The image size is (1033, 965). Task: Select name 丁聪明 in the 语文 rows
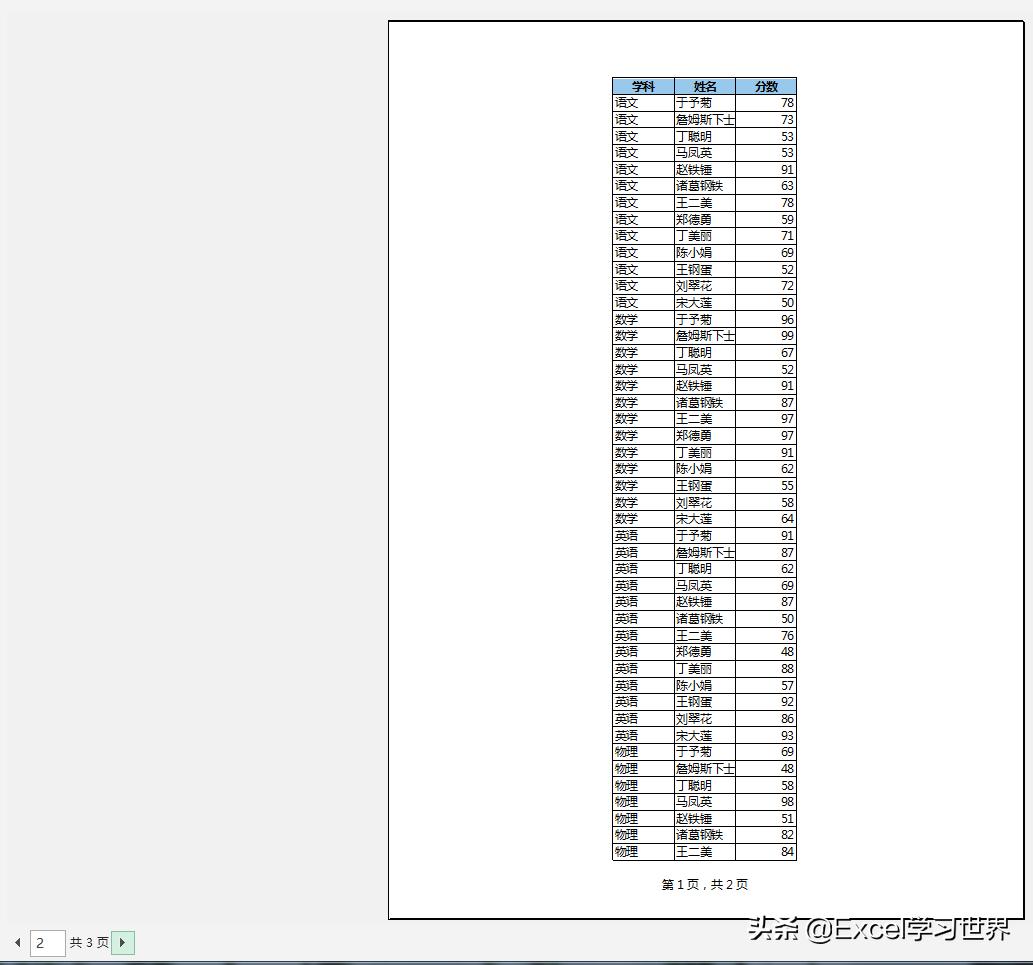[704, 136]
